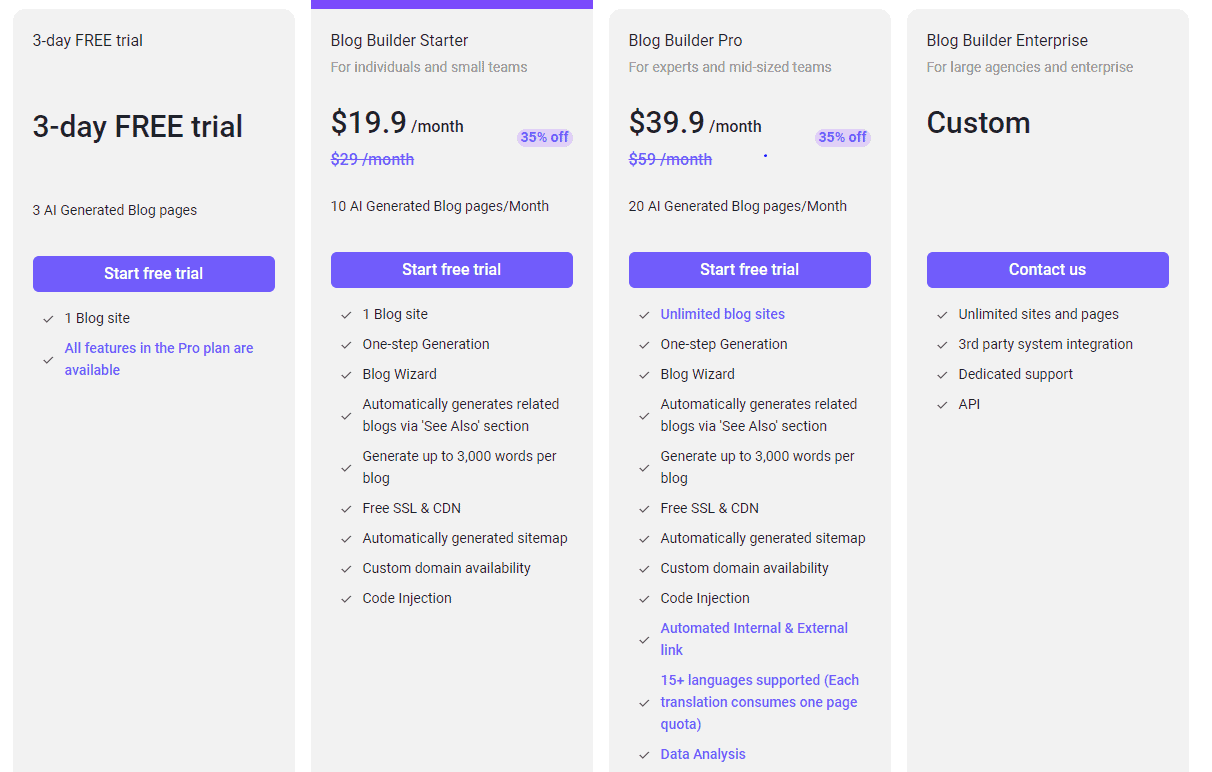Click the checkmark beside 'Free SSL & CDN'
This screenshot has width=1212, height=772.
click(x=346, y=508)
